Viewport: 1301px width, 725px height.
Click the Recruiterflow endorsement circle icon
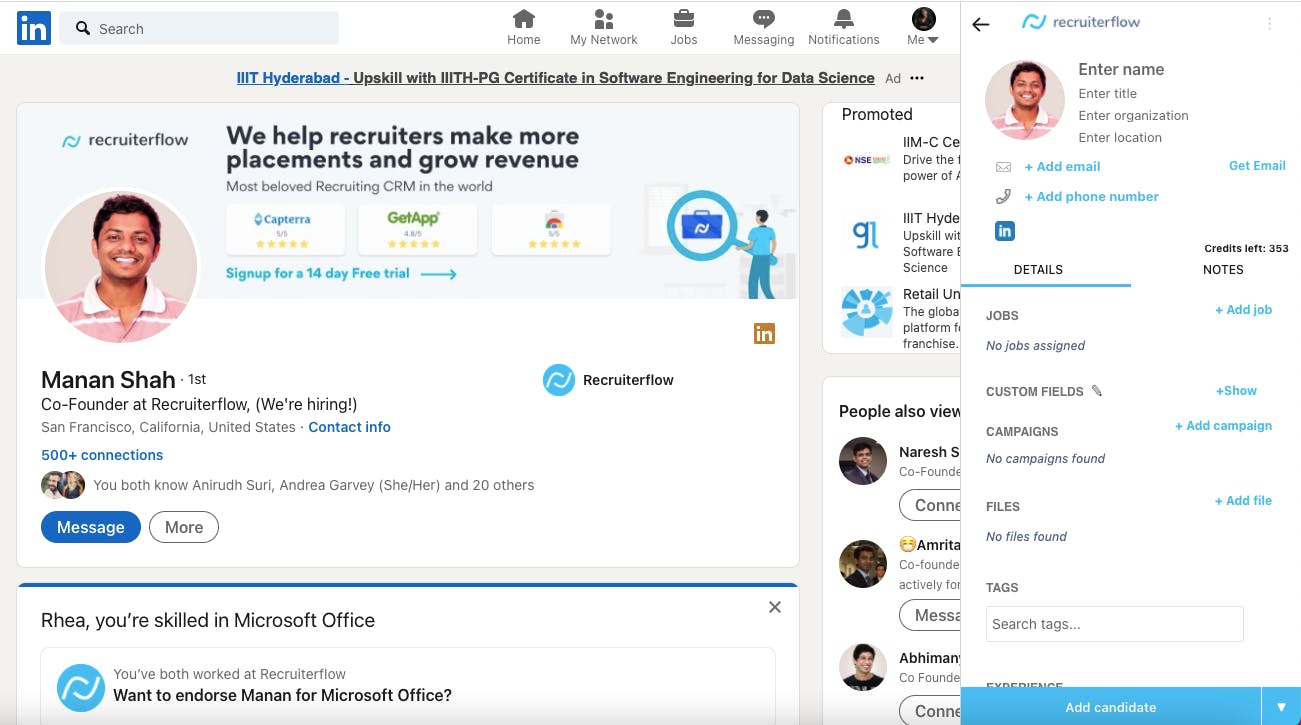click(81, 687)
